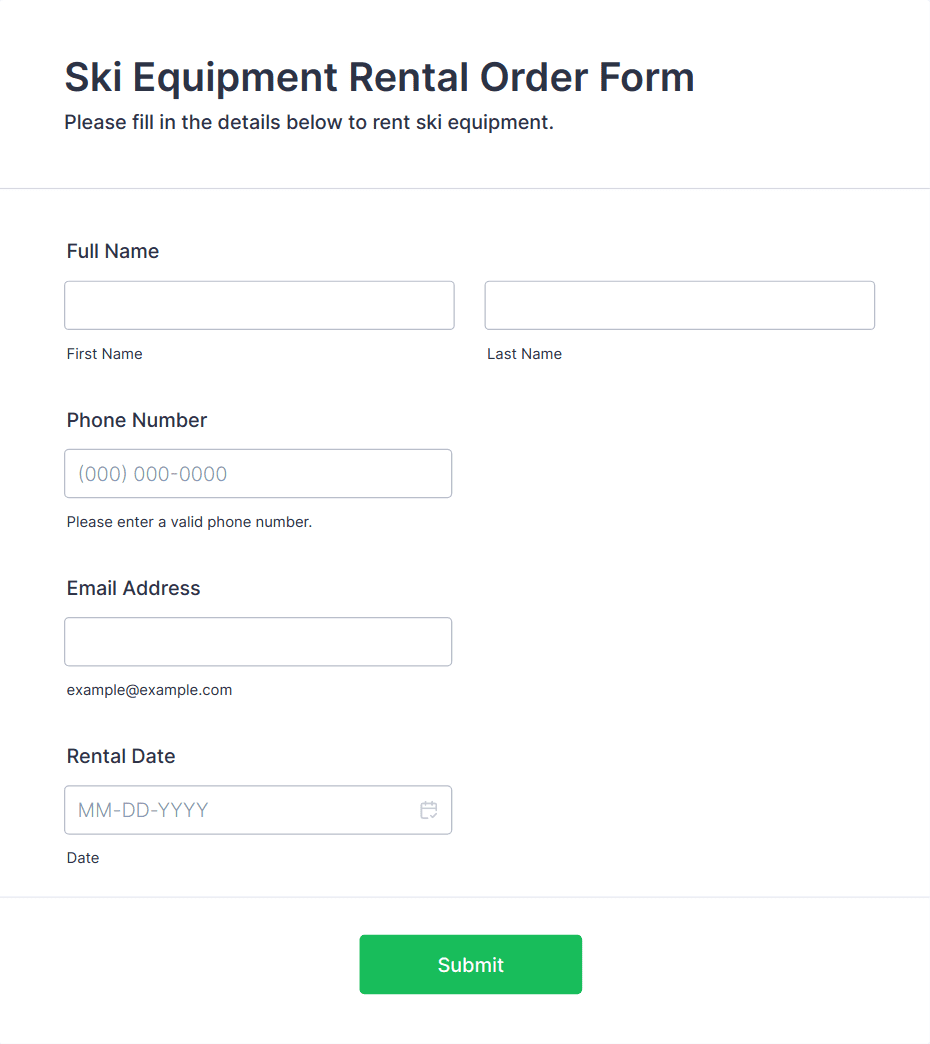The height and width of the screenshot is (1044, 930).
Task: Click into the Email Address field
Action: click(x=258, y=641)
